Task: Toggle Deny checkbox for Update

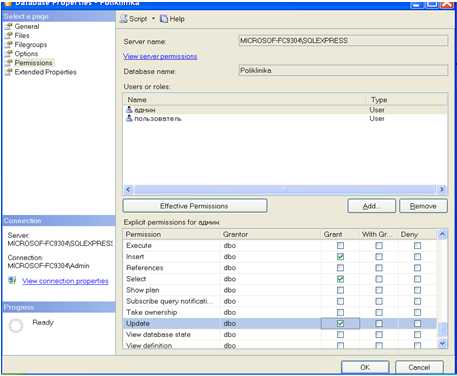Action: [417, 324]
